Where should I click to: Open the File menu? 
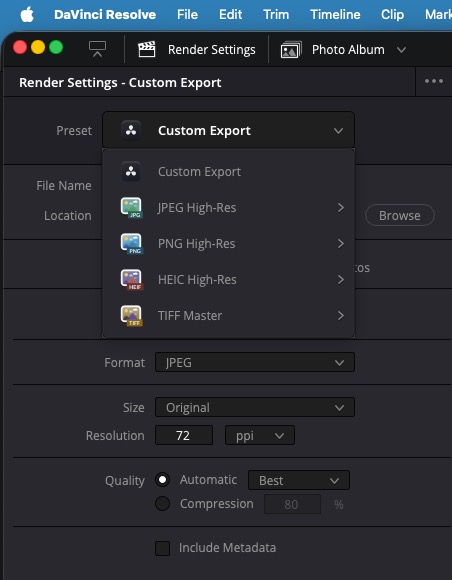(x=187, y=15)
